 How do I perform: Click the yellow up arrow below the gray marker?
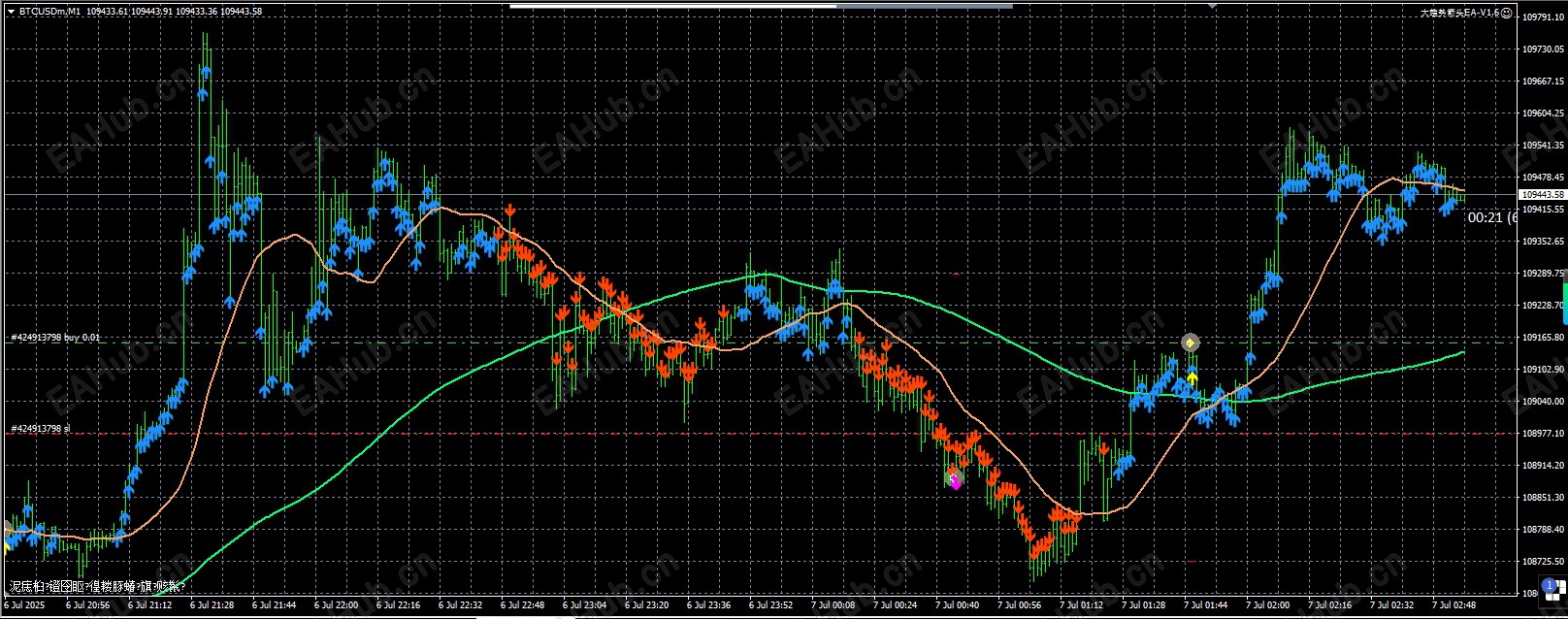[1192, 376]
